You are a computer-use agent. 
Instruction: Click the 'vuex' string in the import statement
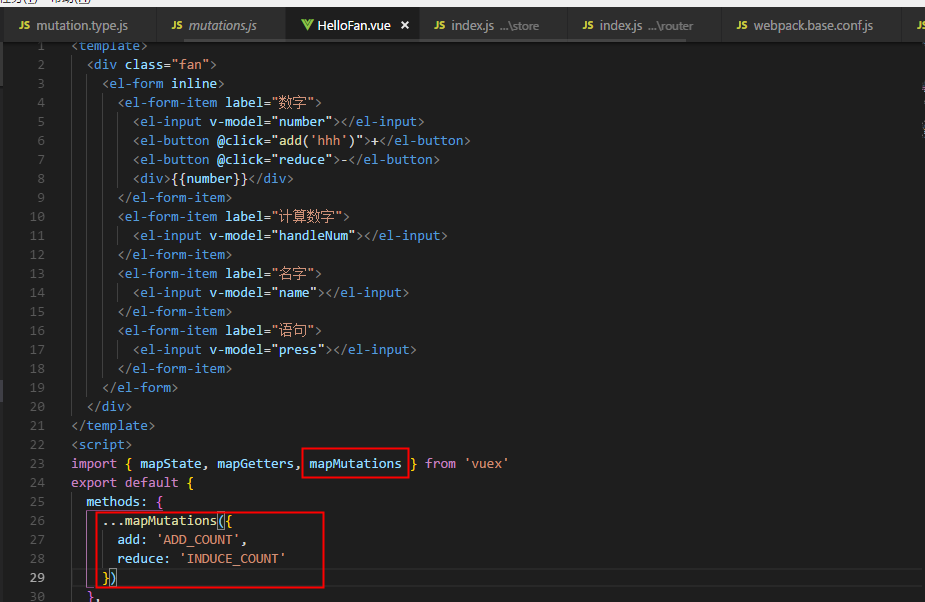pos(486,464)
